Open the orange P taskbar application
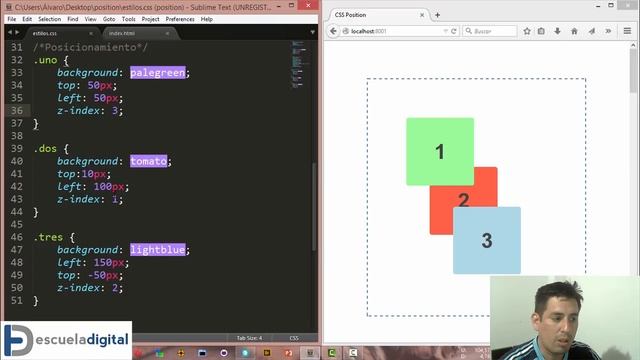 (288, 353)
